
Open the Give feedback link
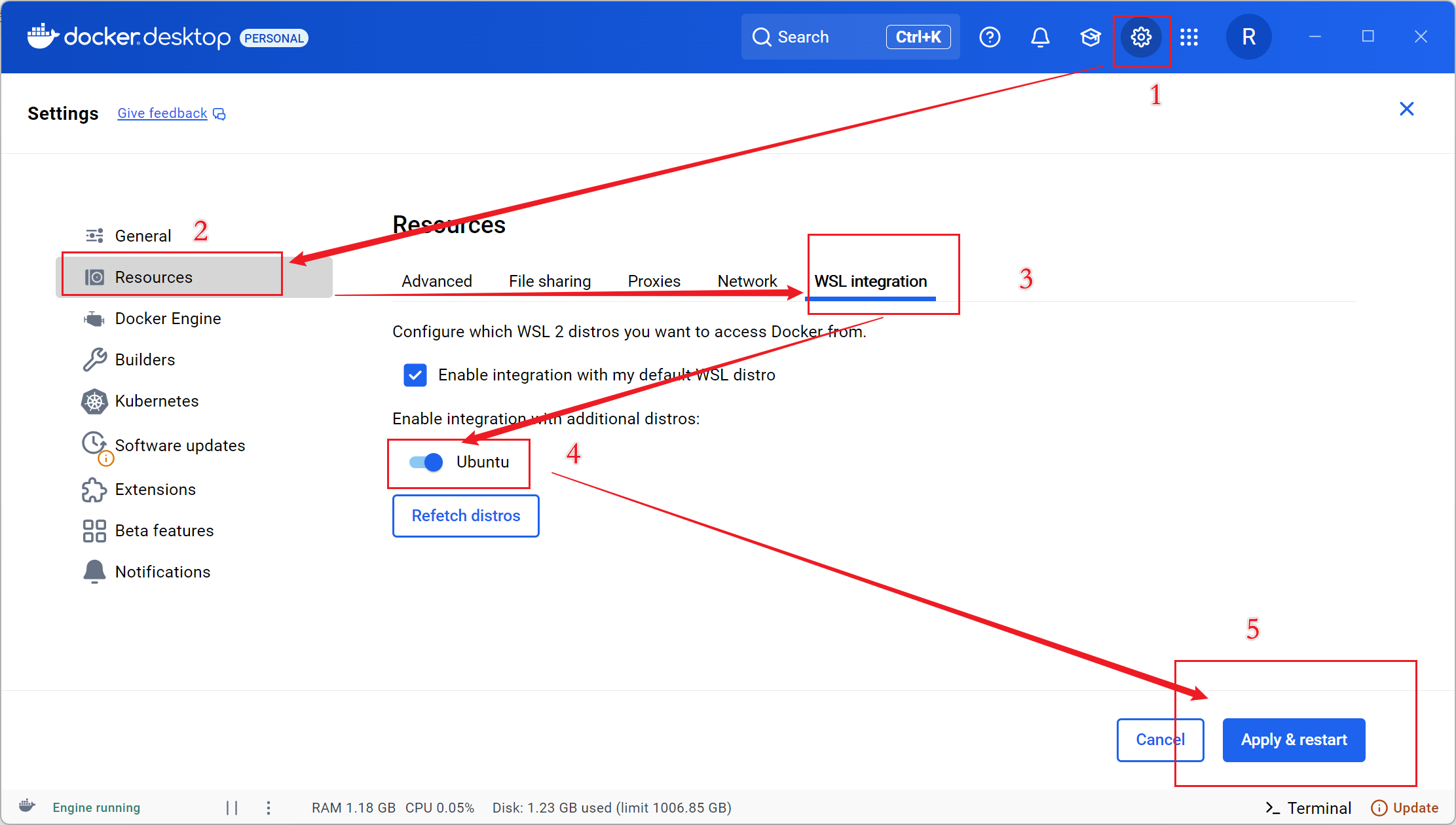coord(162,113)
